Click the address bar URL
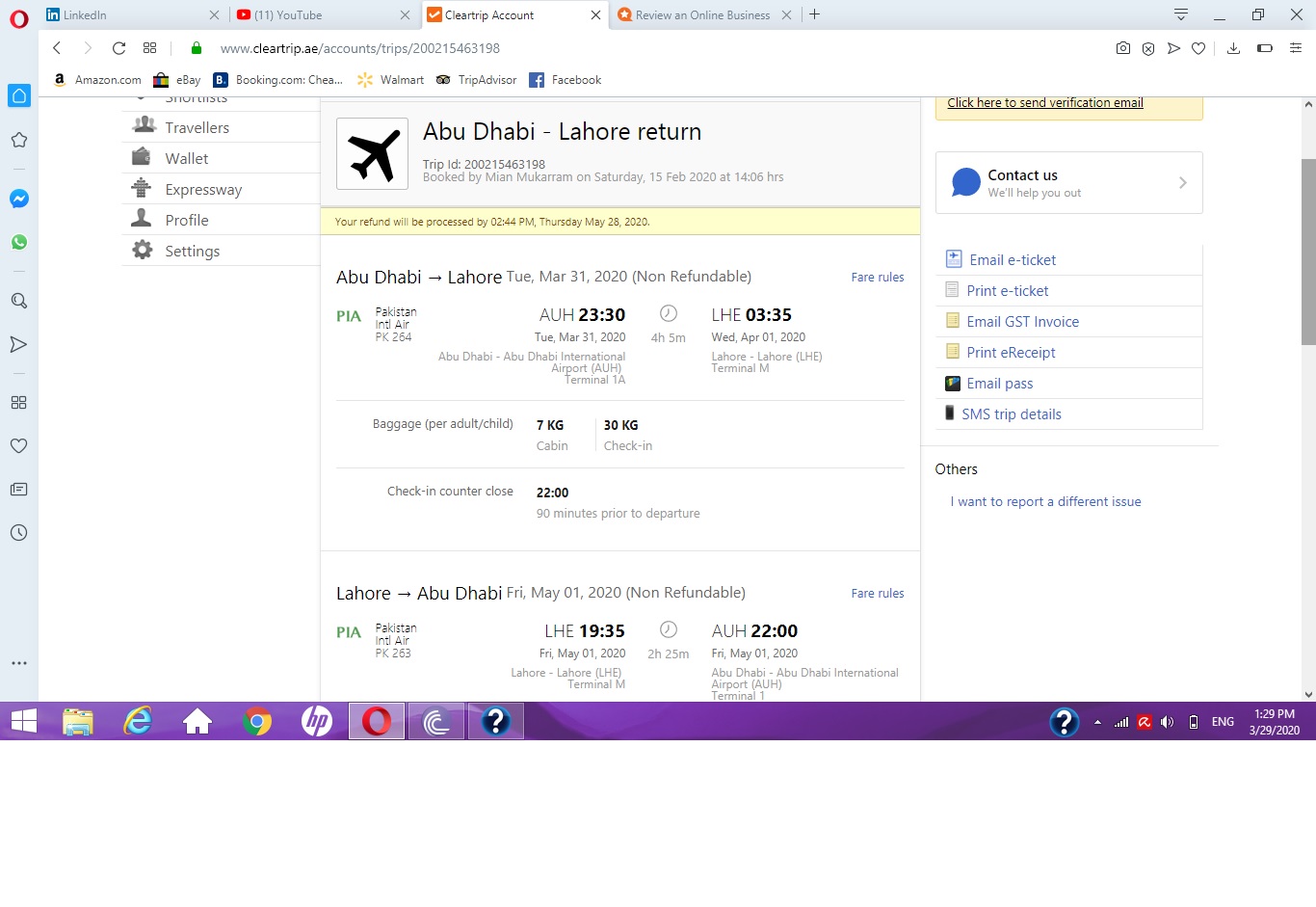The height and width of the screenshot is (907, 1316). click(x=360, y=48)
